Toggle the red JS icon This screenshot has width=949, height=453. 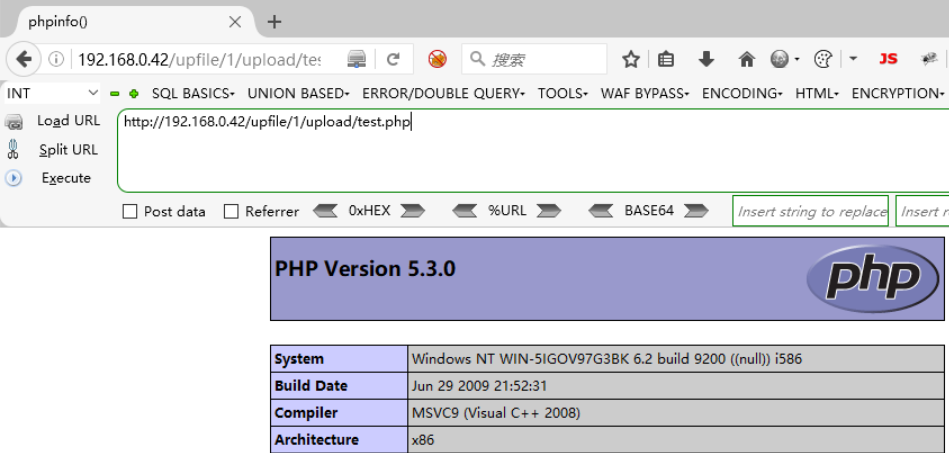[888, 59]
